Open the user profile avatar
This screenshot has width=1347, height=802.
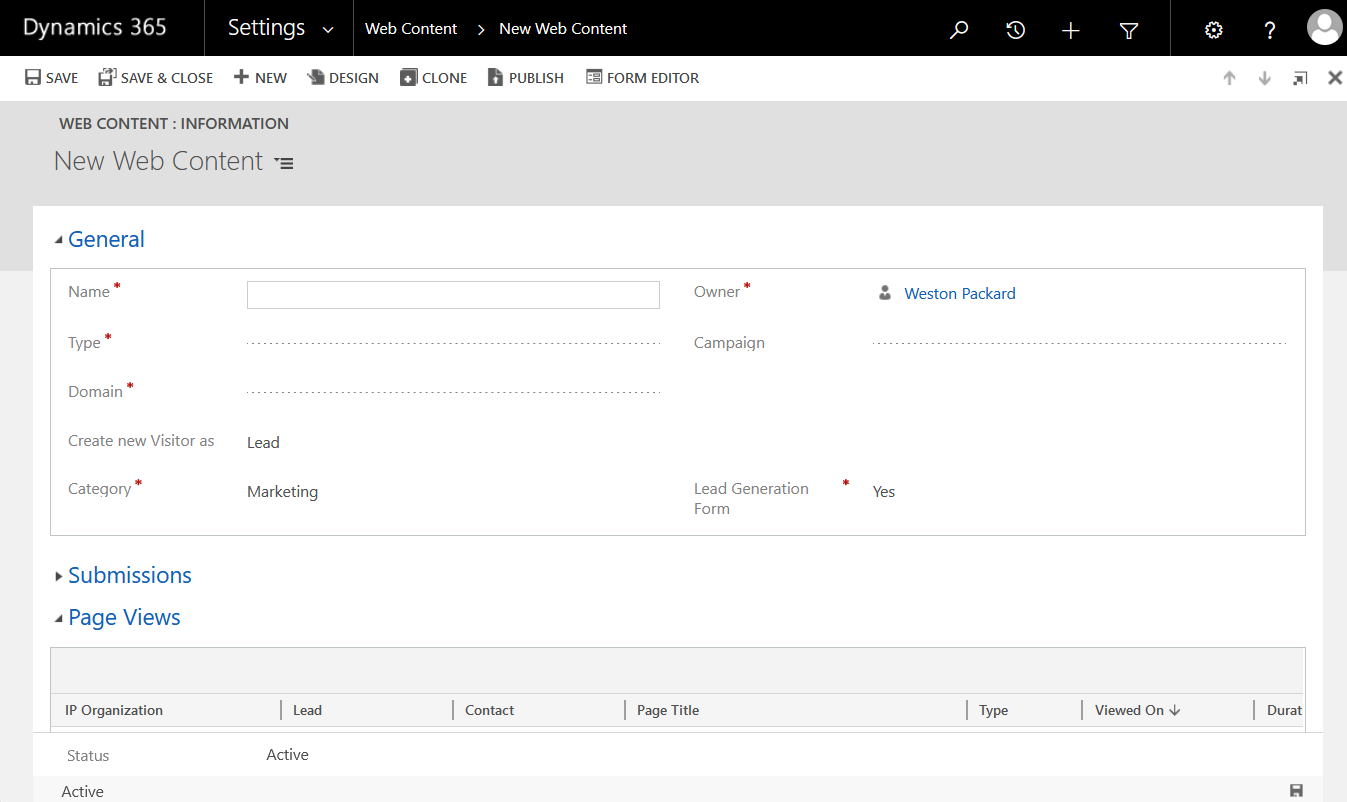coord(1324,28)
